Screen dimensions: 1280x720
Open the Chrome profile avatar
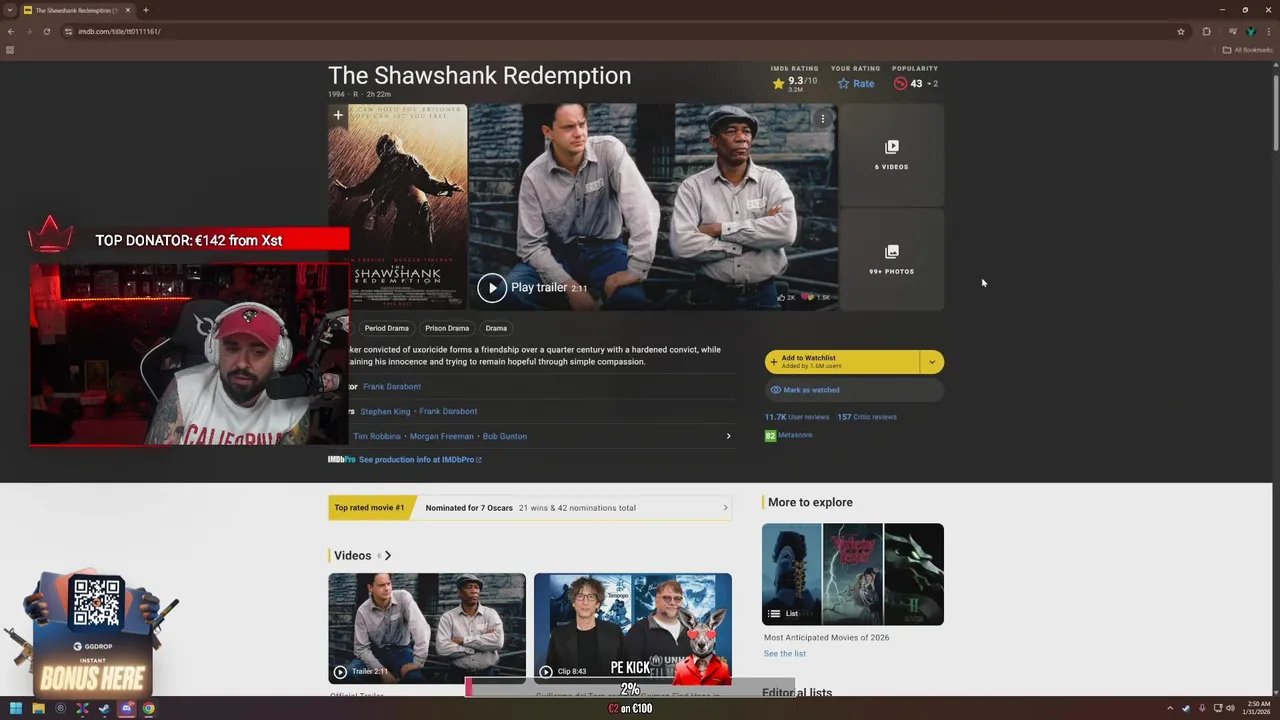pyautogui.click(x=1250, y=31)
